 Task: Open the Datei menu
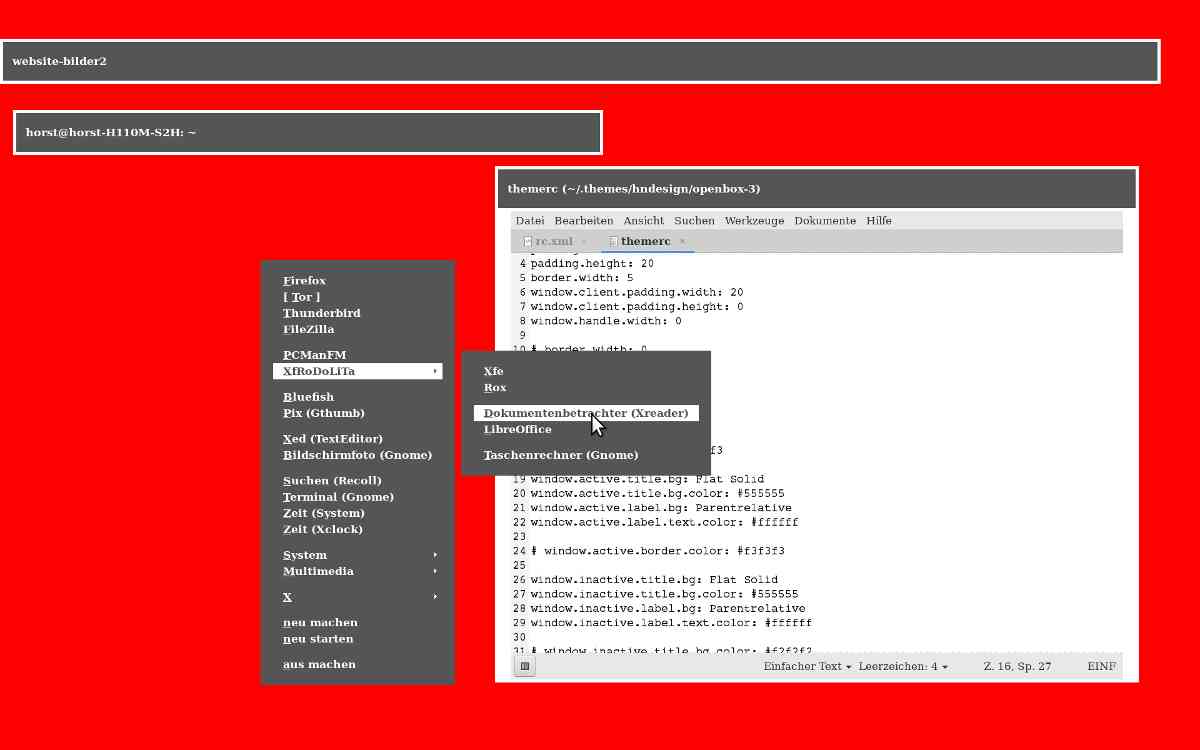pos(529,220)
